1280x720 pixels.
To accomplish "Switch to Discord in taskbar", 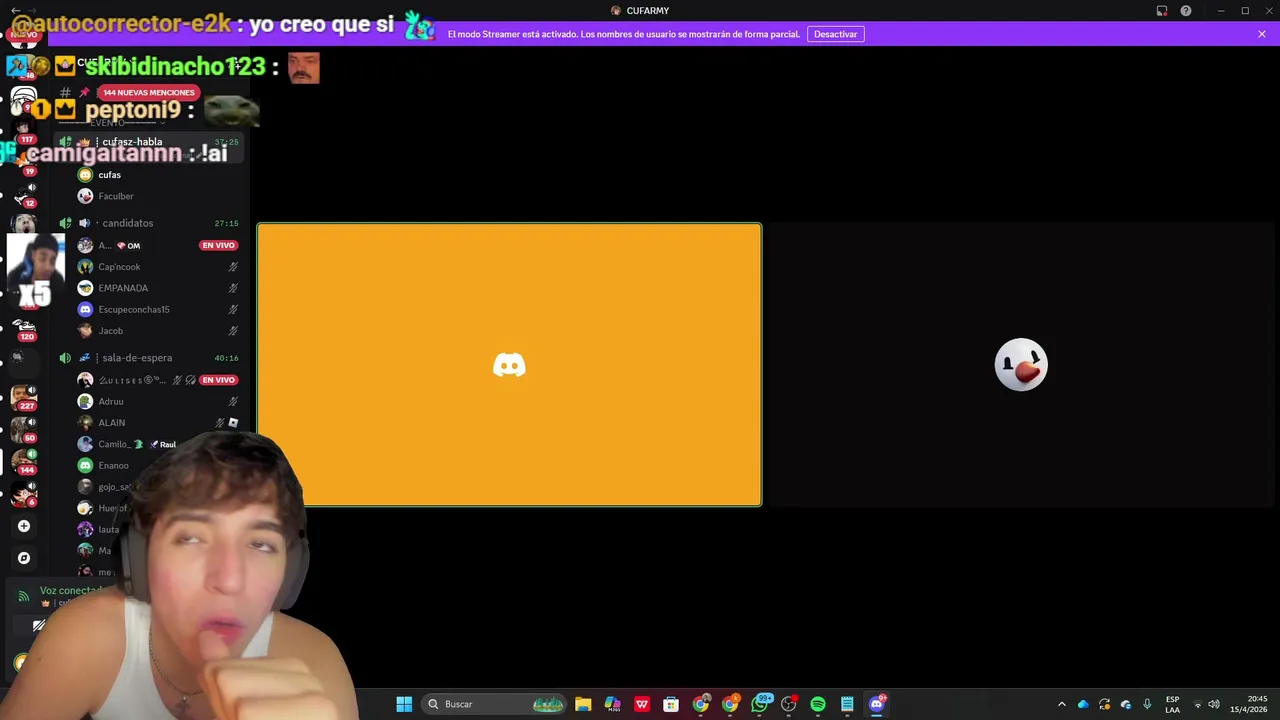I will (x=877, y=704).
